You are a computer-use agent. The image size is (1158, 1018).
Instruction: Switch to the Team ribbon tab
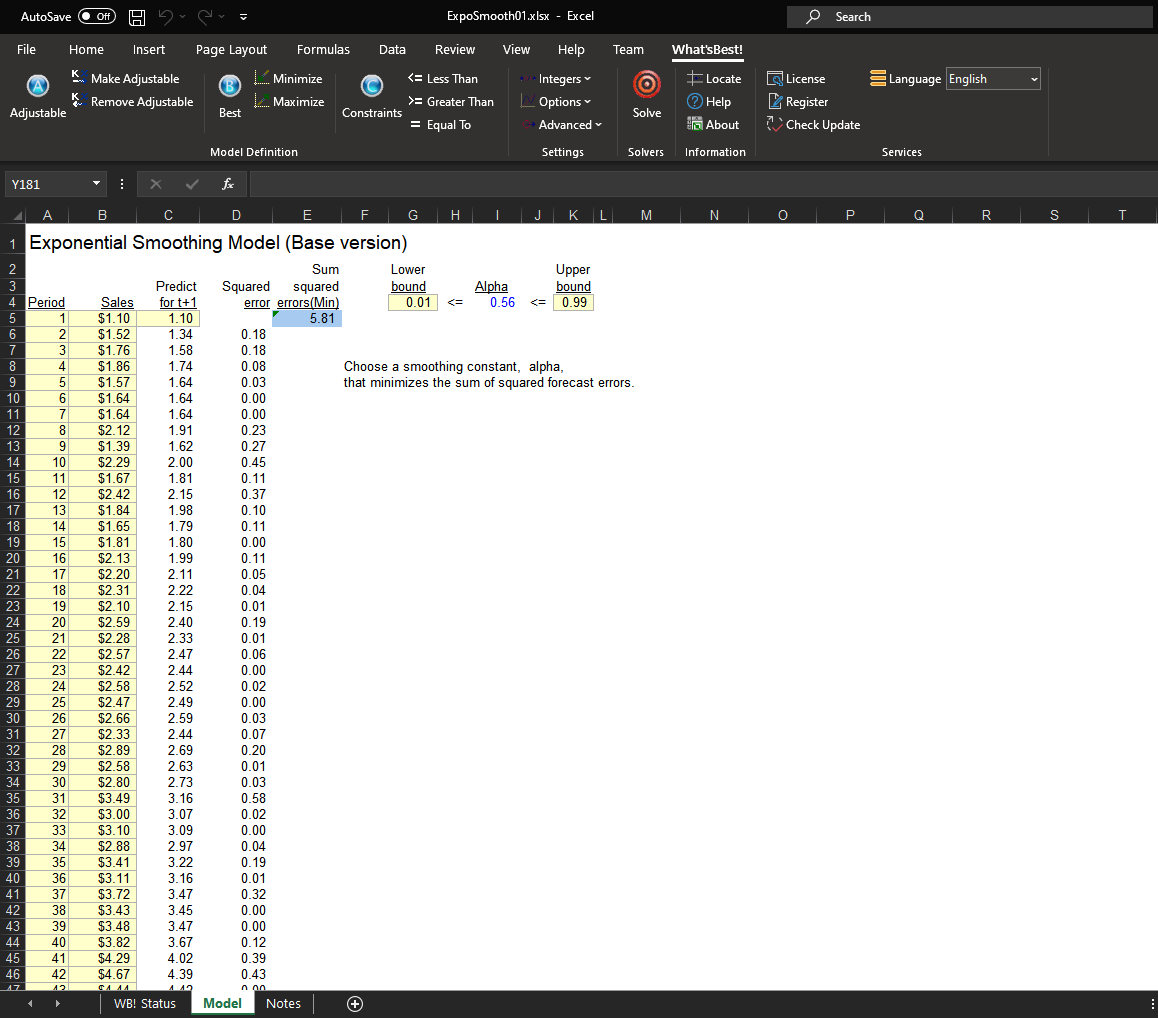(x=628, y=49)
